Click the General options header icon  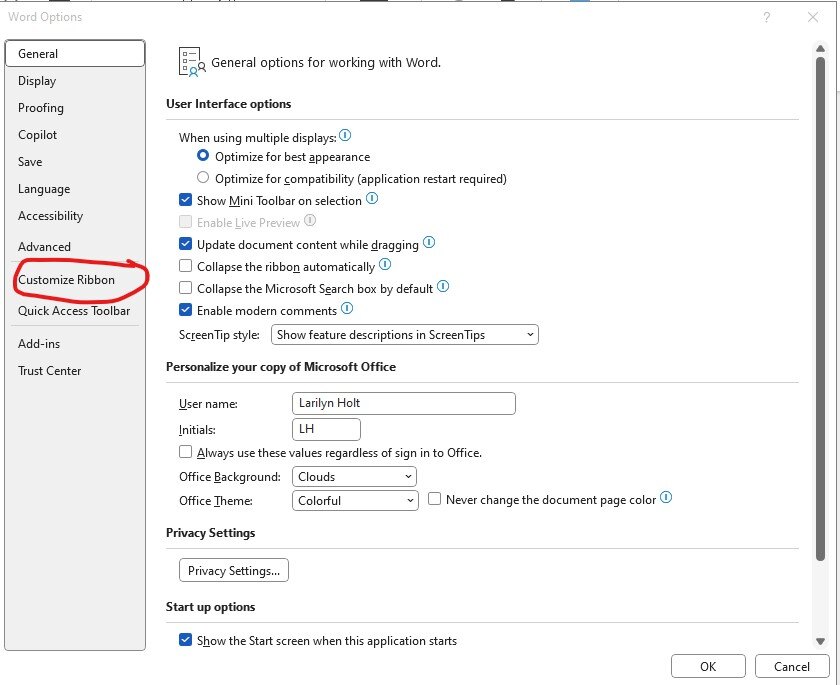pos(192,62)
